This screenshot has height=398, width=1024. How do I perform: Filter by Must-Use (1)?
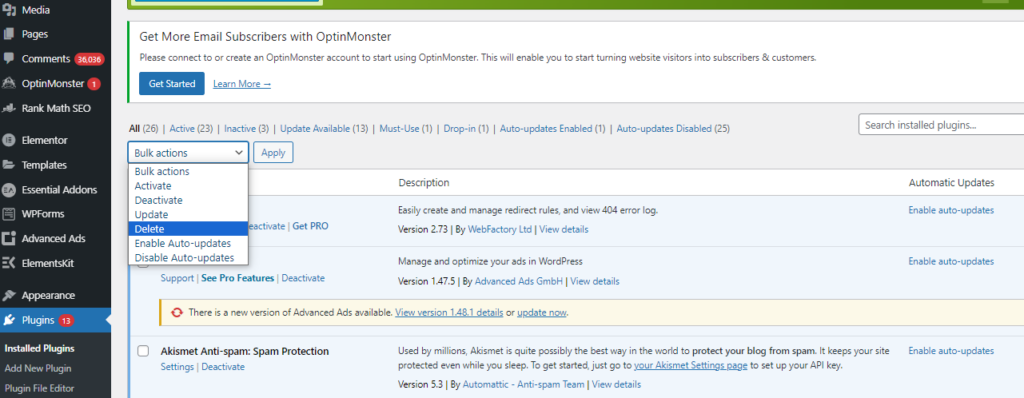pyautogui.click(x=406, y=129)
